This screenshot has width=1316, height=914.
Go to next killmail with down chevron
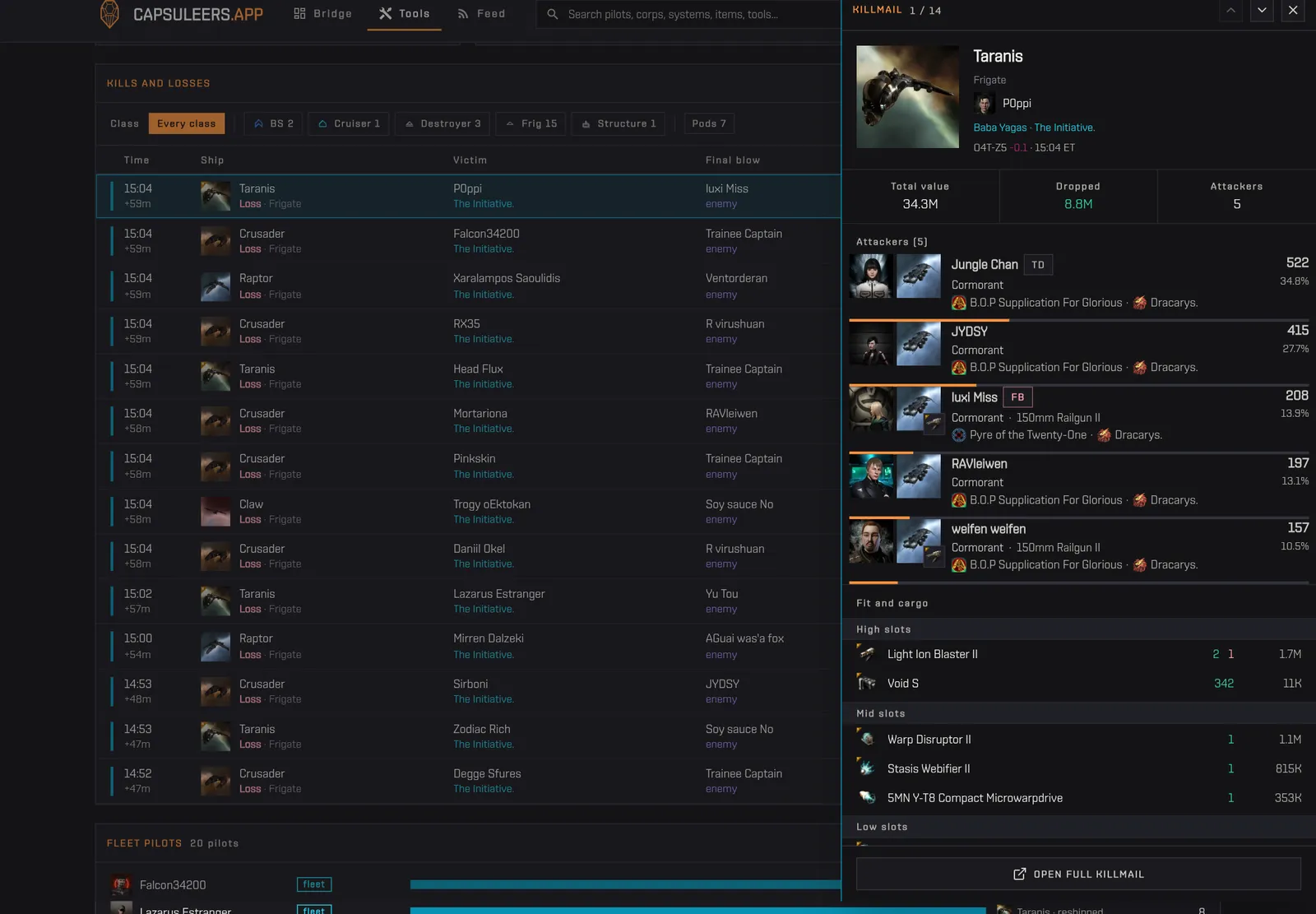click(1262, 11)
